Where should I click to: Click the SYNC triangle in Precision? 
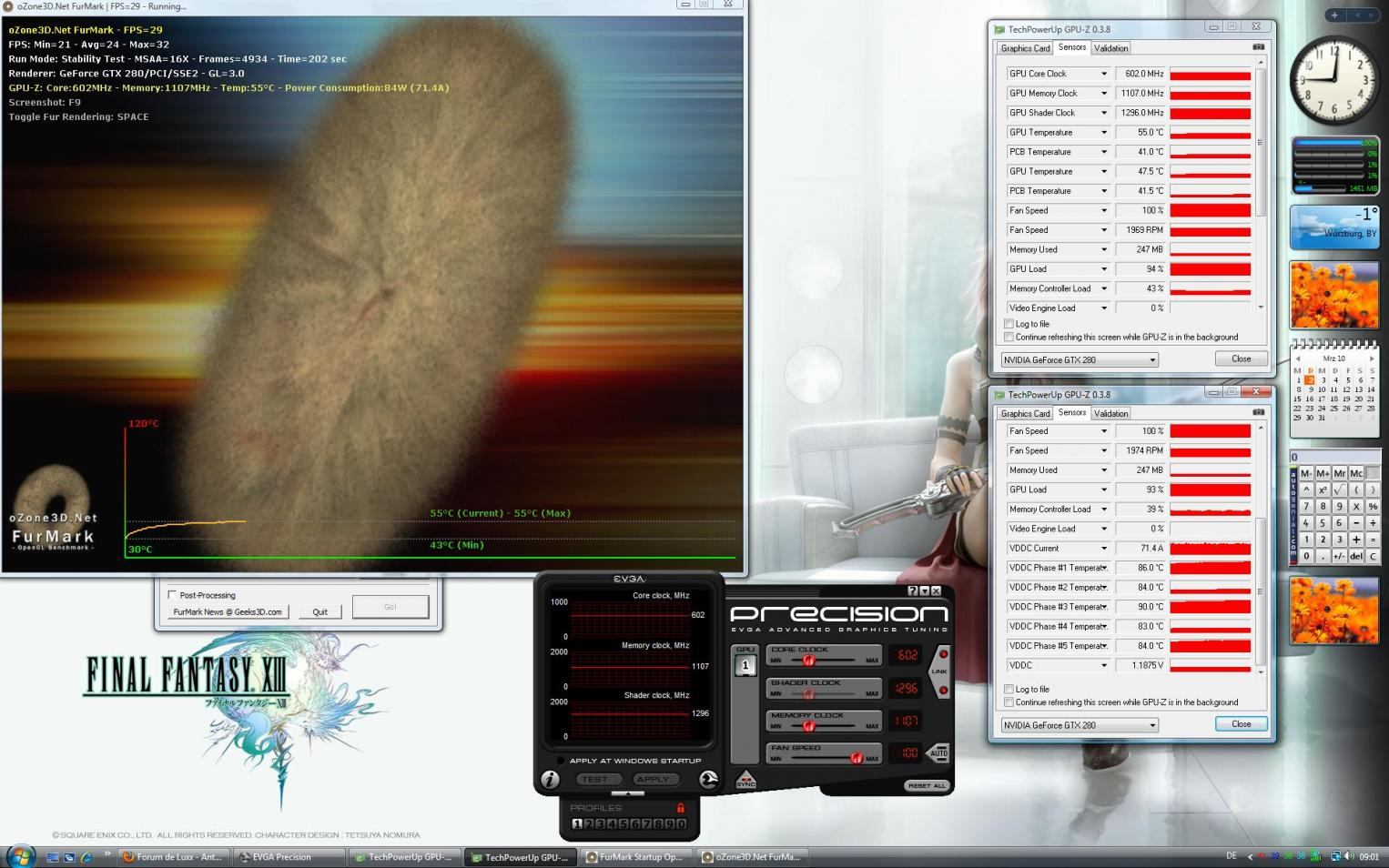click(x=745, y=780)
